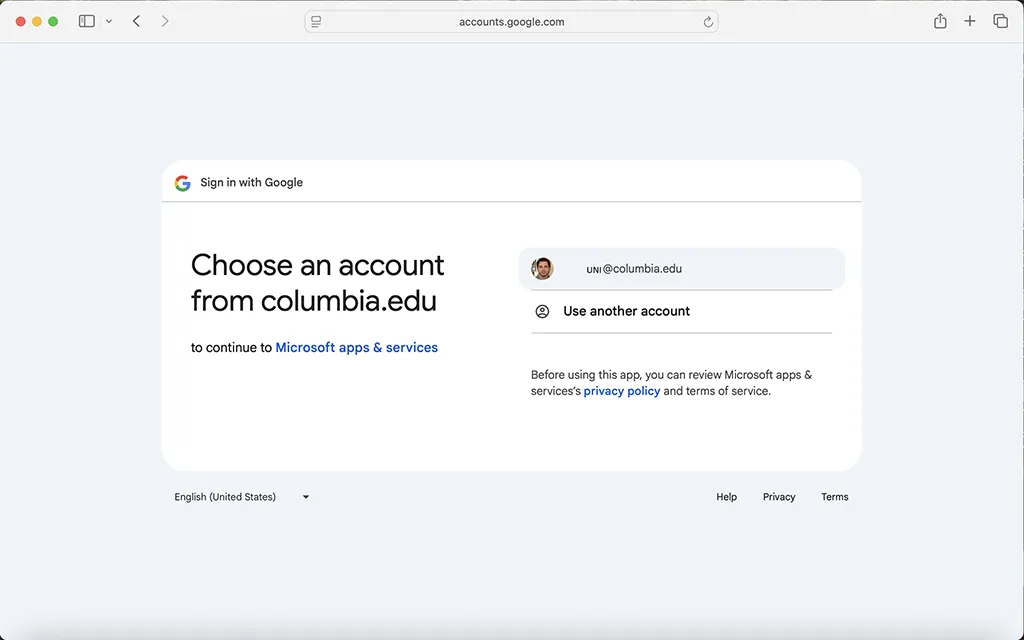Click the page reader icon in address bar
This screenshot has width=1024, height=640.
[316, 22]
